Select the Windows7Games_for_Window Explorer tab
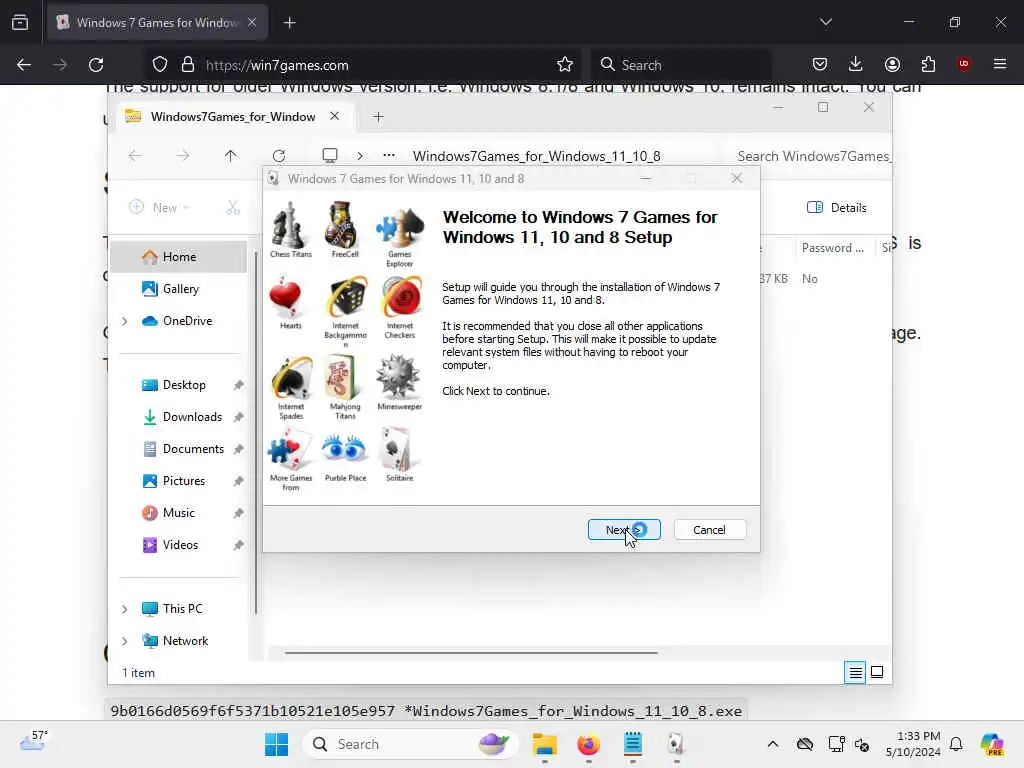Viewport: 1024px width, 768px height. pos(232,116)
